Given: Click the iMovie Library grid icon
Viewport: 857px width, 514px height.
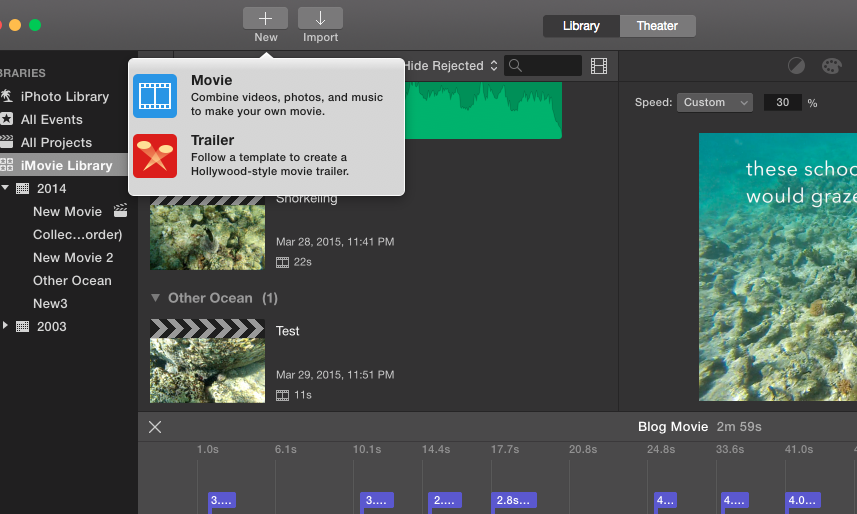Looking at the screenshot, I should click(x=6, y=165).
